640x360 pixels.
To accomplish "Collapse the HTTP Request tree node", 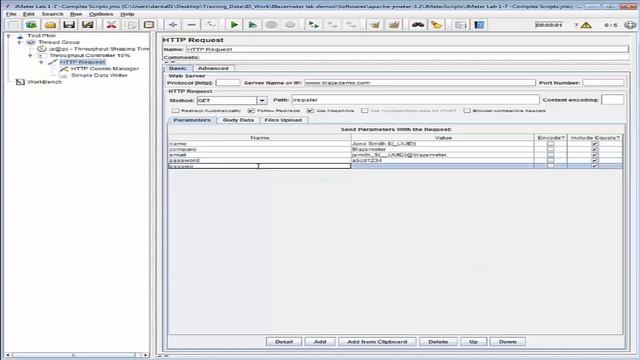I will pos(41,62).
